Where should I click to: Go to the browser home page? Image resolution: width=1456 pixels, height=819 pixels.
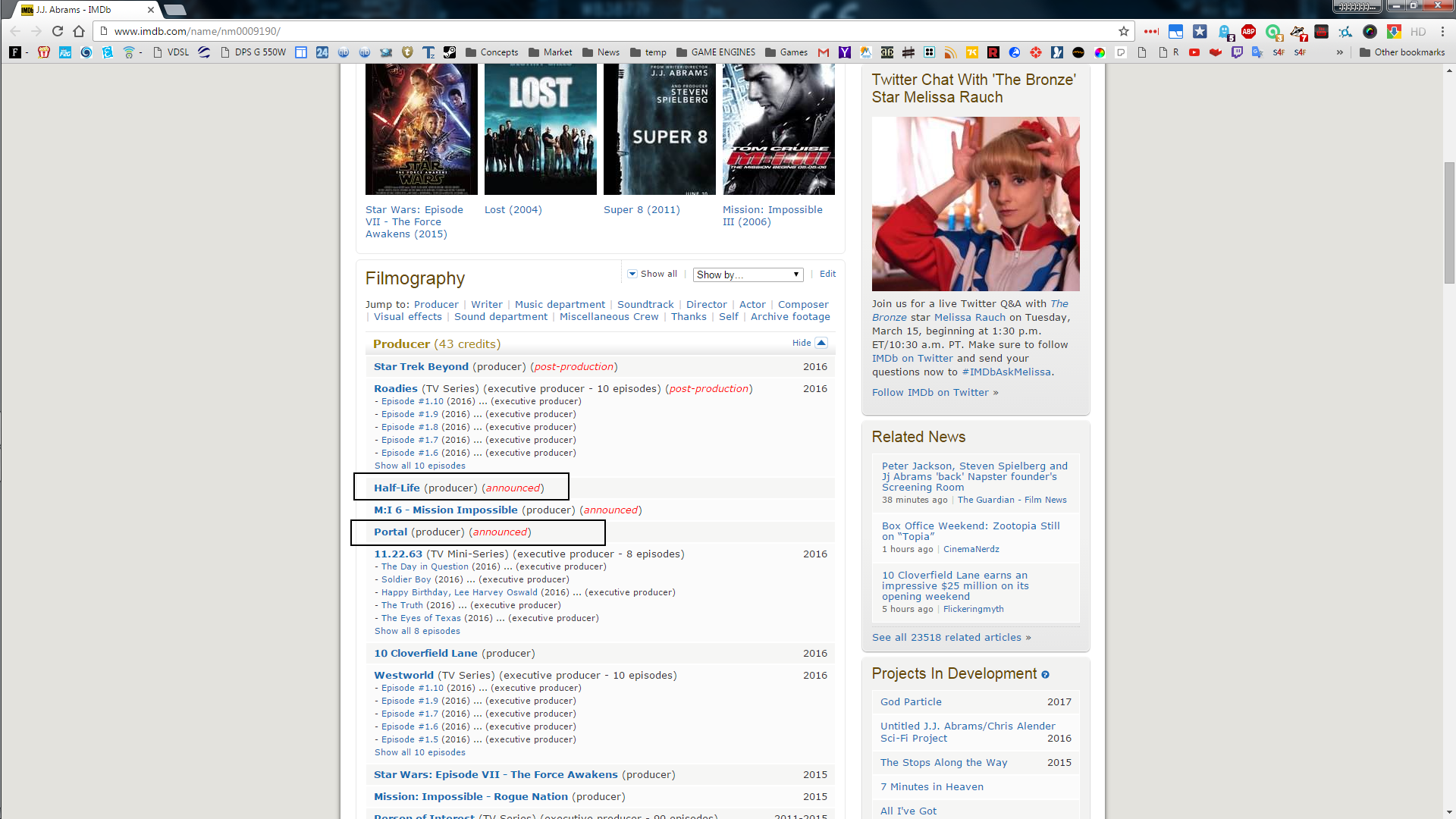tap(79, 32)
